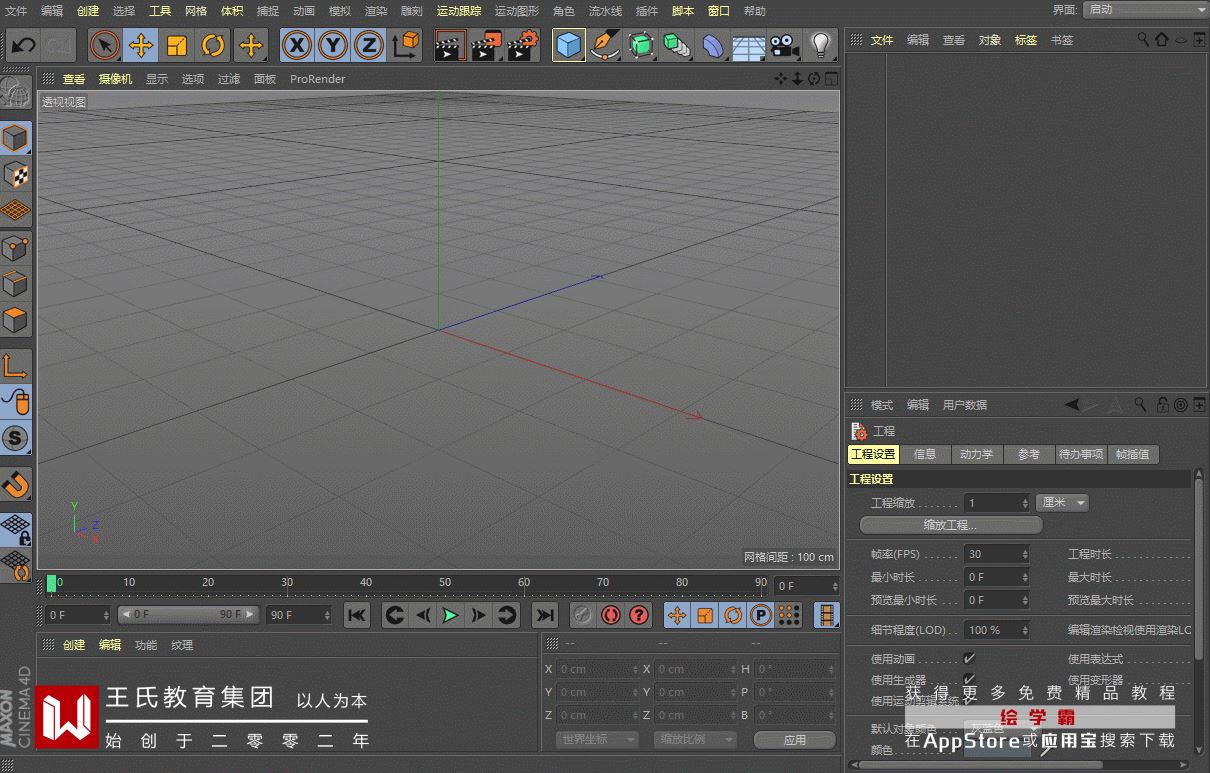
Task: Open the Spline Pen tool
Action: [604, 45]
